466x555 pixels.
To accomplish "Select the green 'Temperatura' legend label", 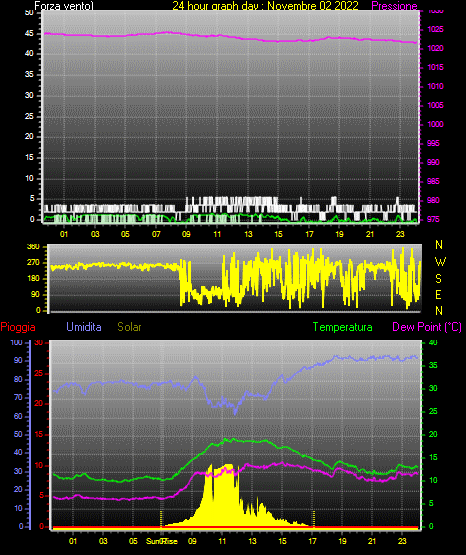I will (x=342, y=327).
